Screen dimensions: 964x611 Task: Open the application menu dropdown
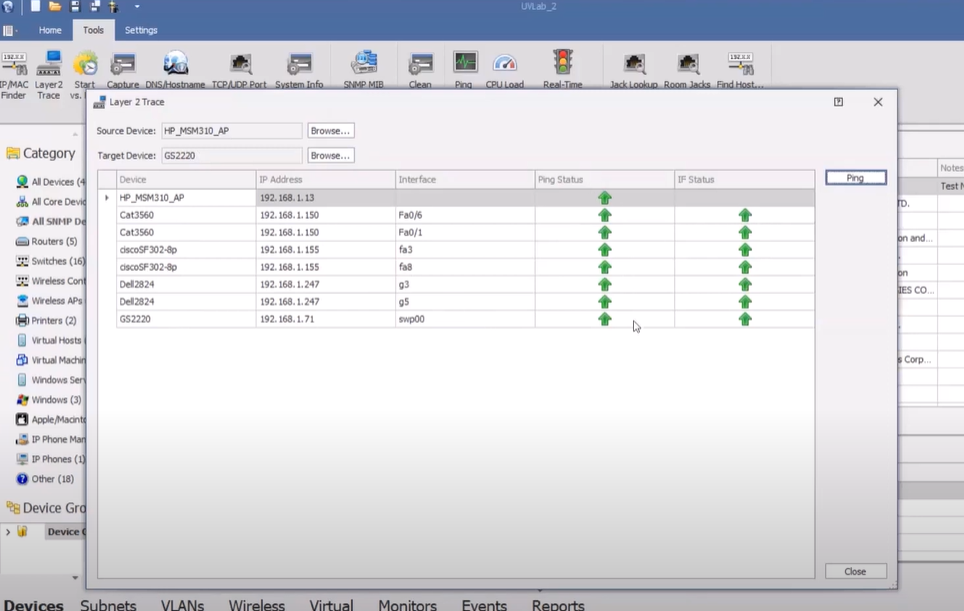[x=10, y=30]
